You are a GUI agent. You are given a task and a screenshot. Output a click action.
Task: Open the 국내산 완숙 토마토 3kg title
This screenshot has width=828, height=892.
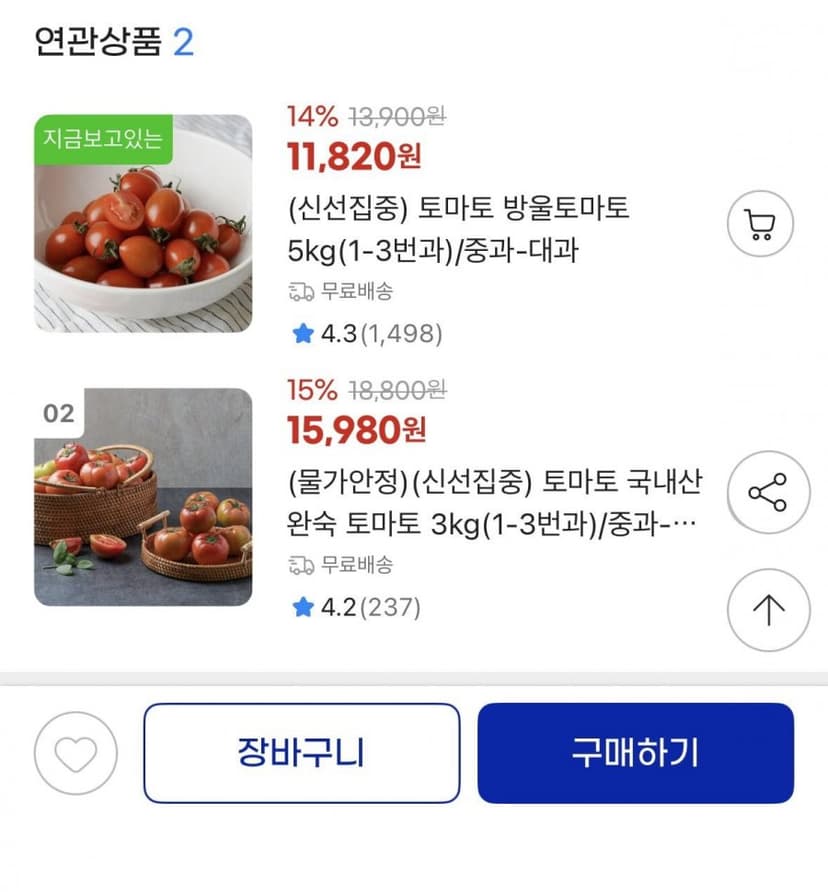pyautogui.click(x=494, y=503)
